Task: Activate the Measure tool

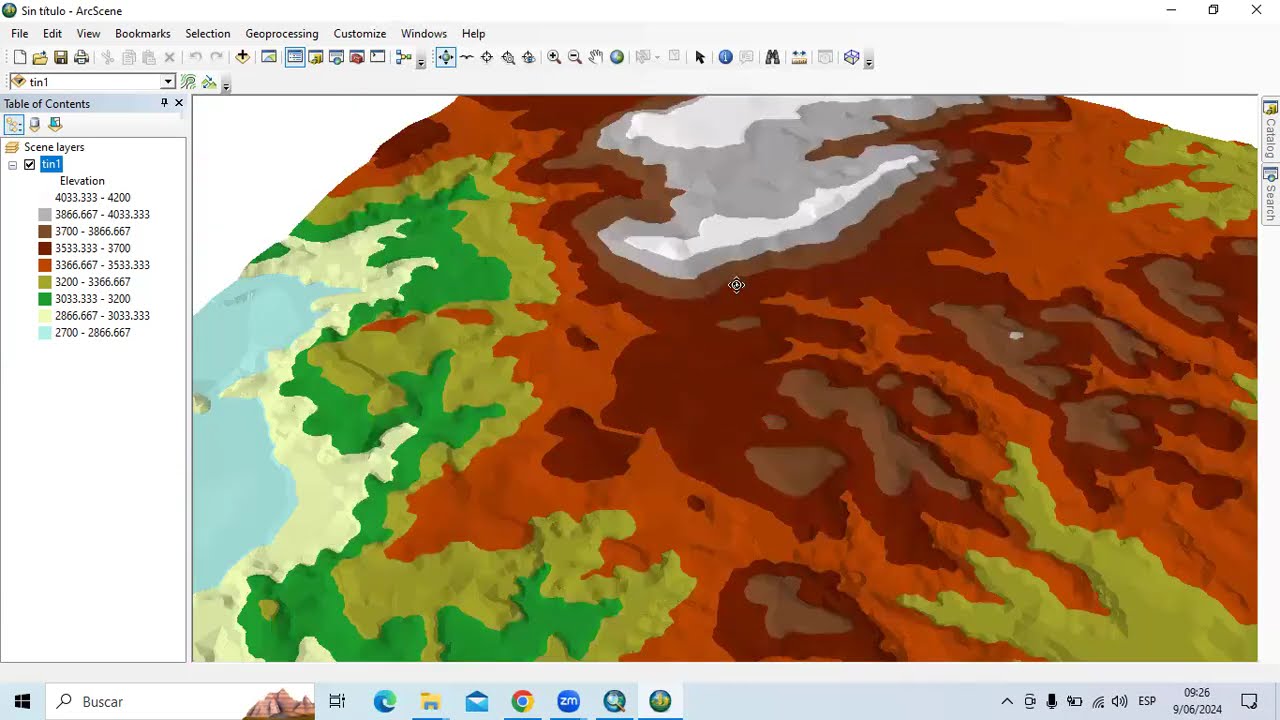Action: (799, 57)
